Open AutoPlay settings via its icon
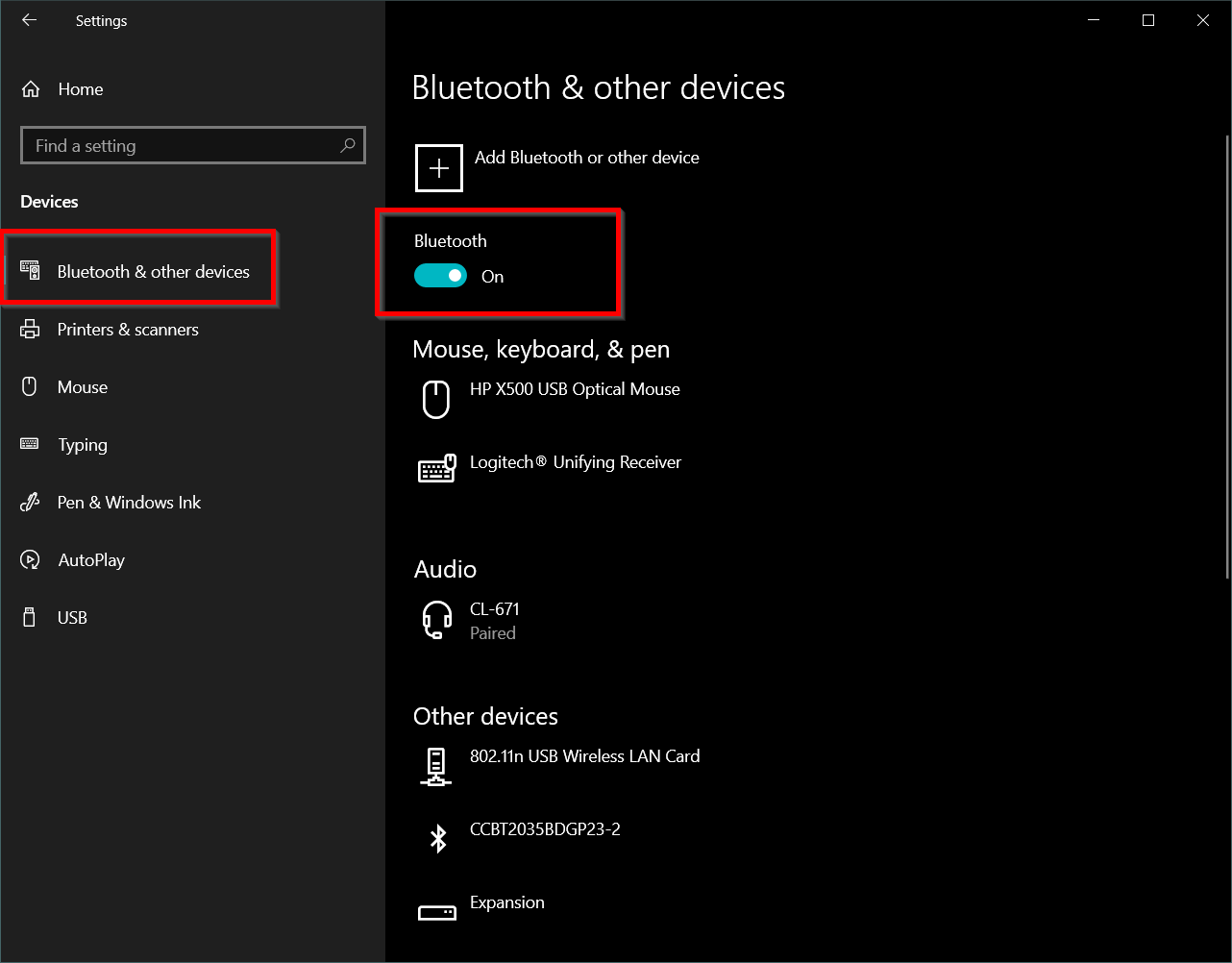This screenshot has height=963, width=1232. coord(31,559)
